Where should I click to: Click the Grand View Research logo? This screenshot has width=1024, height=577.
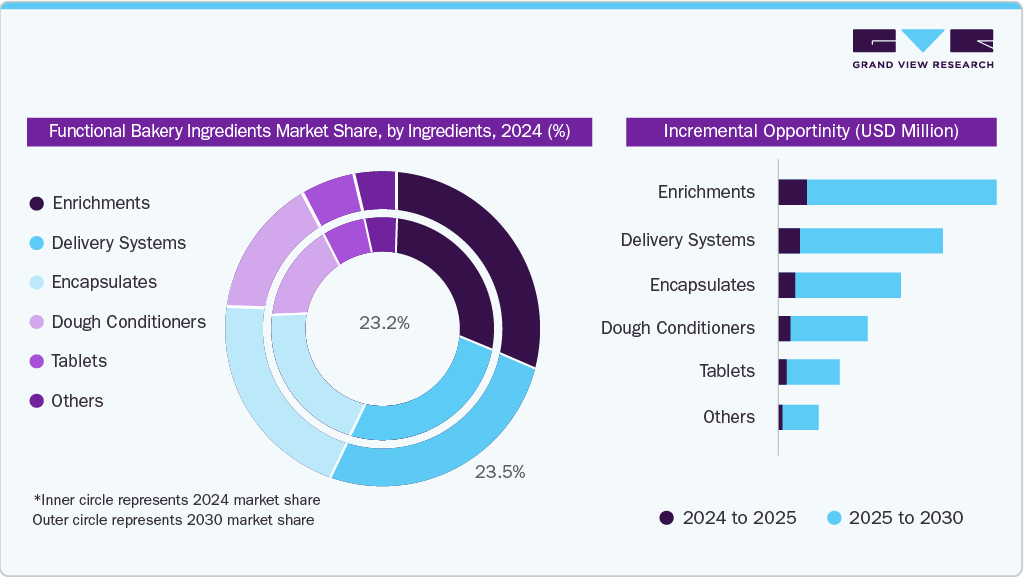coord(922,49)
